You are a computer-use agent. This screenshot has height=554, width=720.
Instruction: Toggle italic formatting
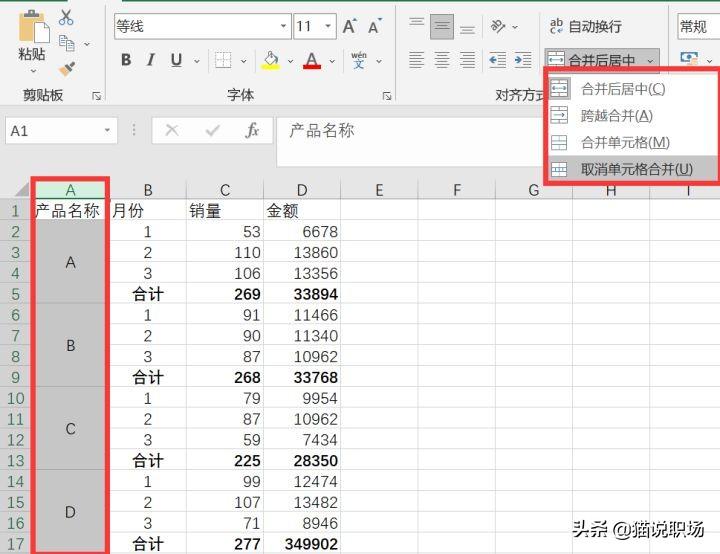[151, 60]
